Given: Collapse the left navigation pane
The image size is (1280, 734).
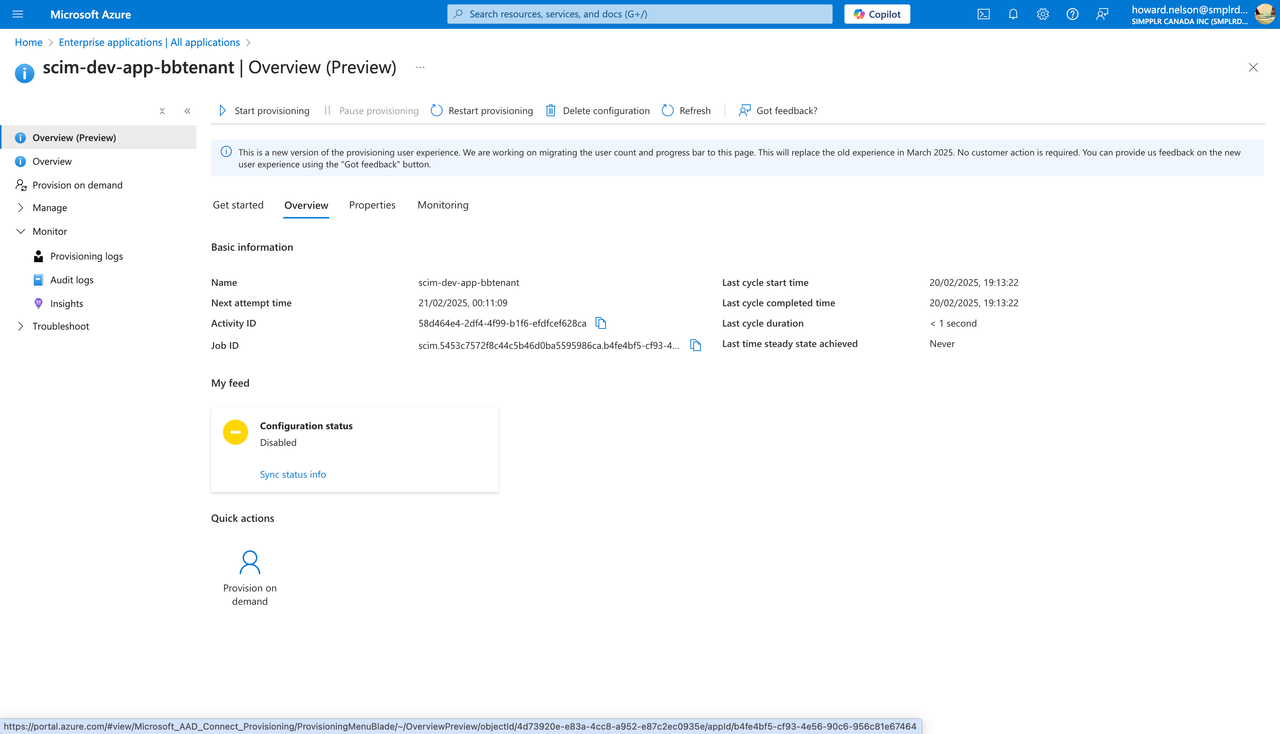Looking at the screenshot, I should 187,111.
